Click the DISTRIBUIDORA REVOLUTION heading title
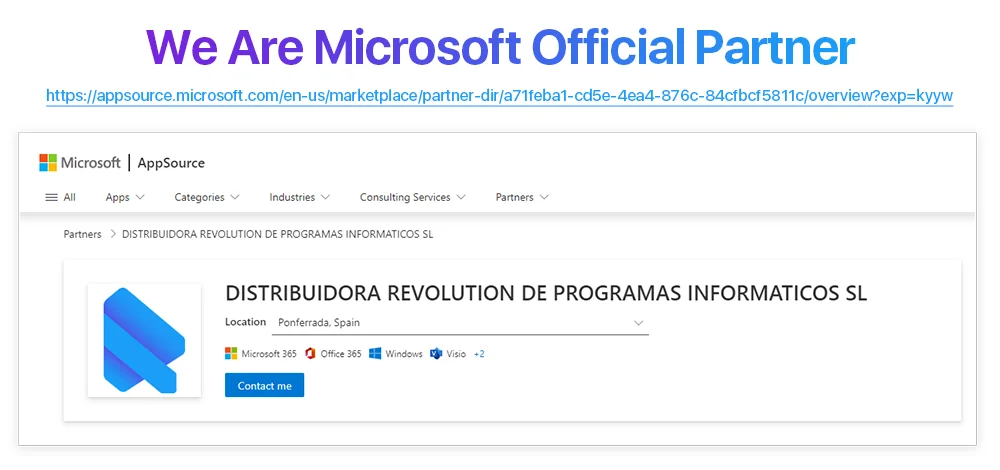Viewport: 1000px width, 470px height. click(546, 293)
